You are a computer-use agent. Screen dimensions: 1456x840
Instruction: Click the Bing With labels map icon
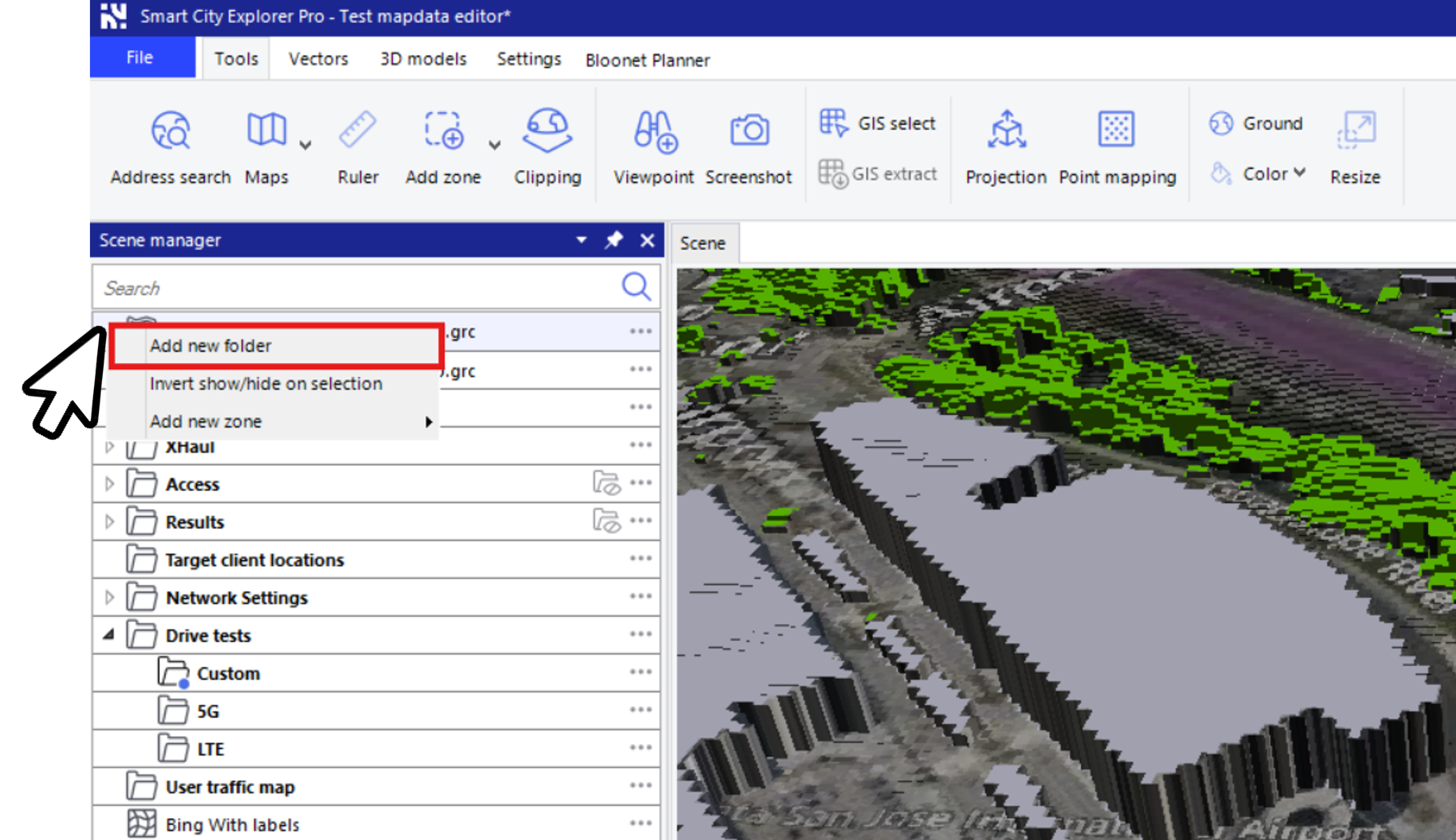pyautogui.click(x=141, y=824)
